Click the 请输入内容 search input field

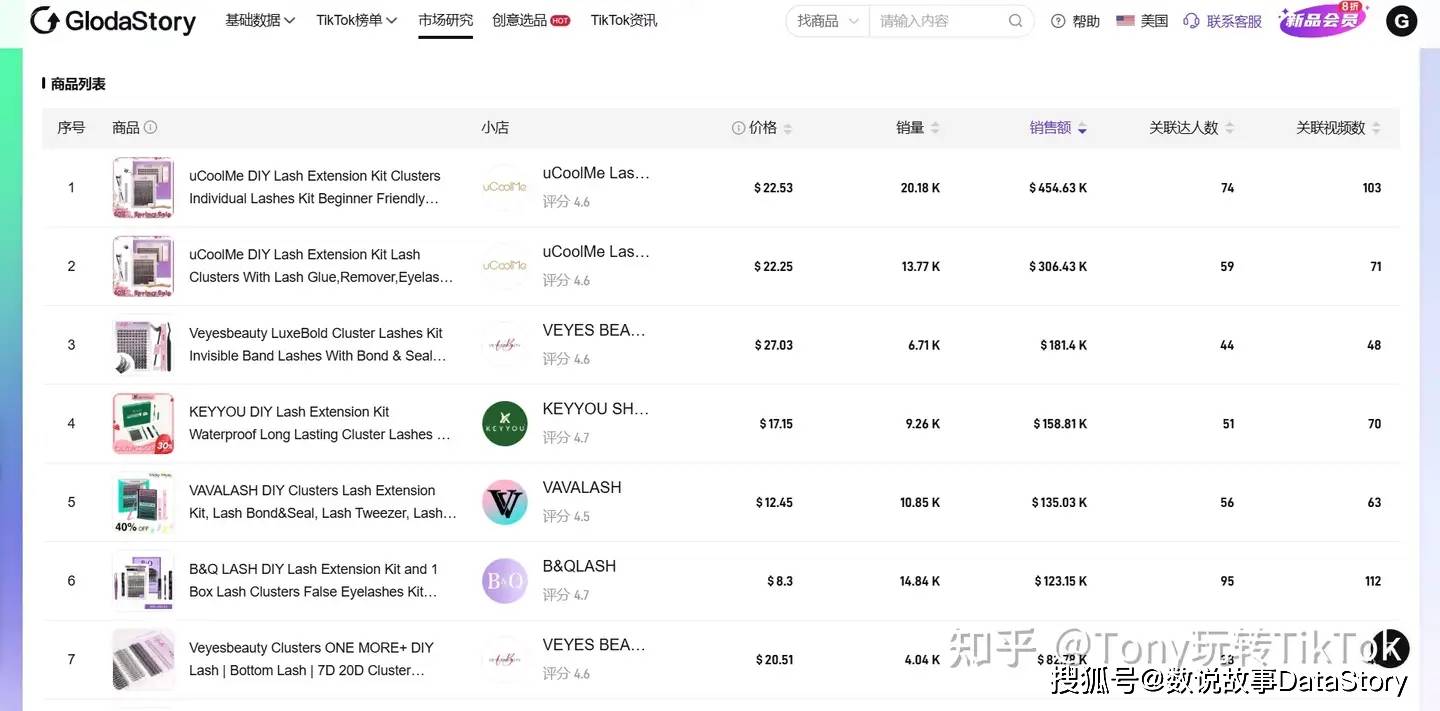pos(938,21)
